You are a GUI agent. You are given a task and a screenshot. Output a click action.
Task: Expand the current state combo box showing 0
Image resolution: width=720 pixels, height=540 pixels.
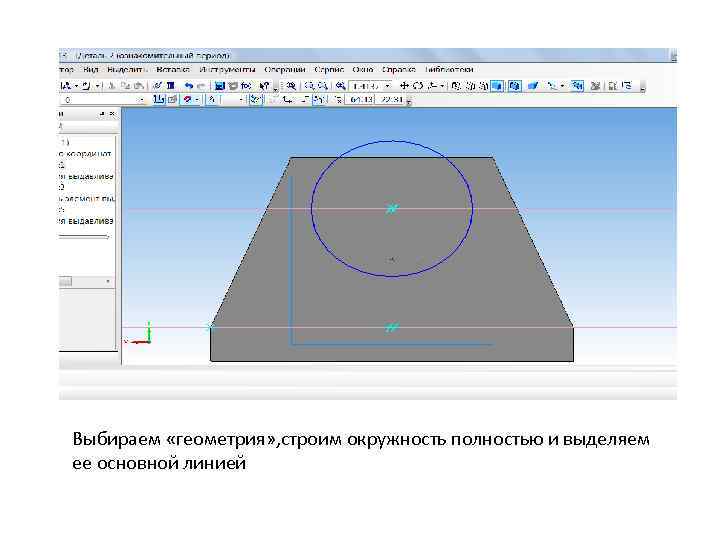click(x=141, y=100)
